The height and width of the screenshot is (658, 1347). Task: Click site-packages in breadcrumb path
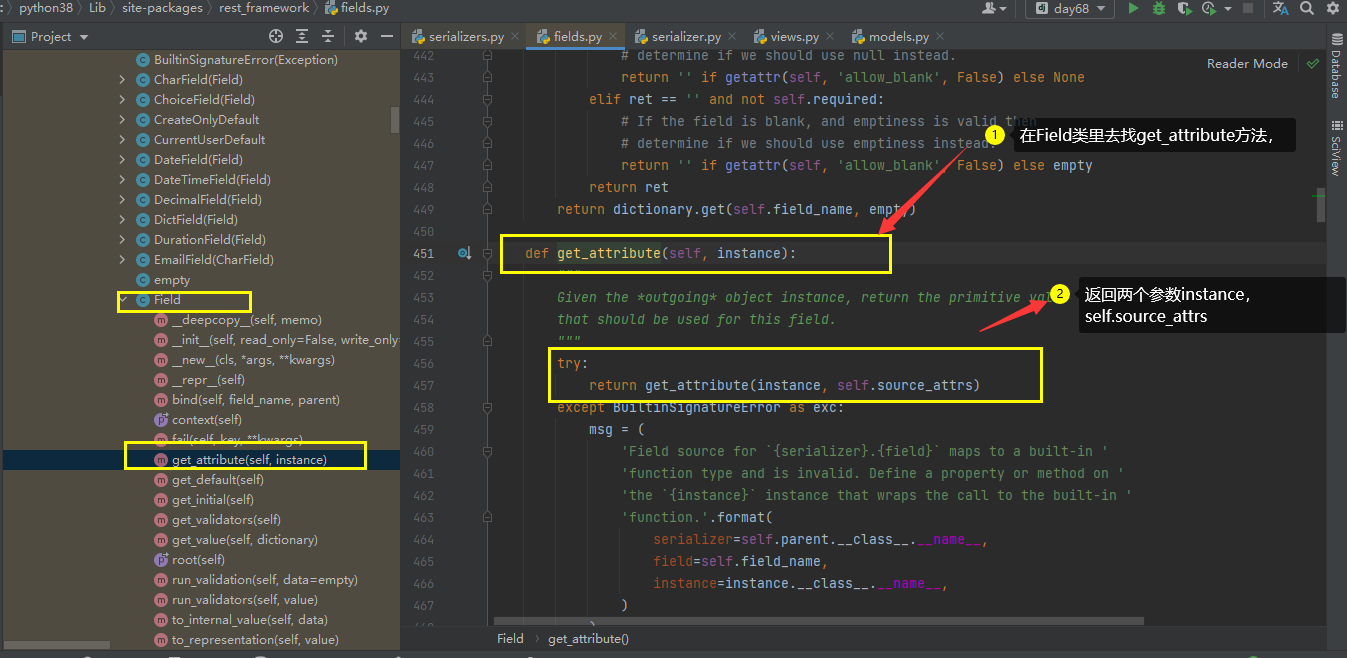tap(162, 8)
